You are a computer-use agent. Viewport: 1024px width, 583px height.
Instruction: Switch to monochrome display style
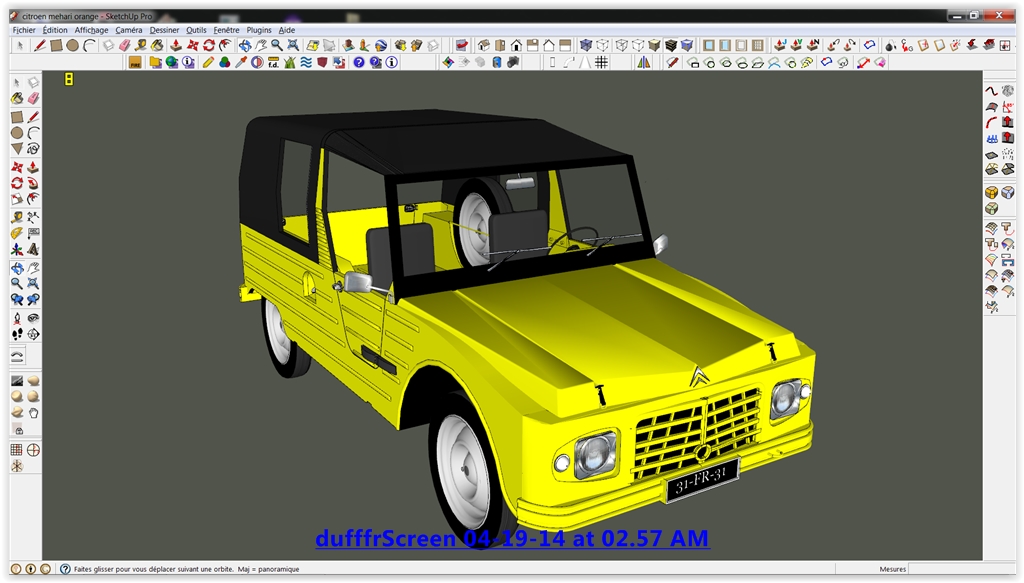point(687,45)
